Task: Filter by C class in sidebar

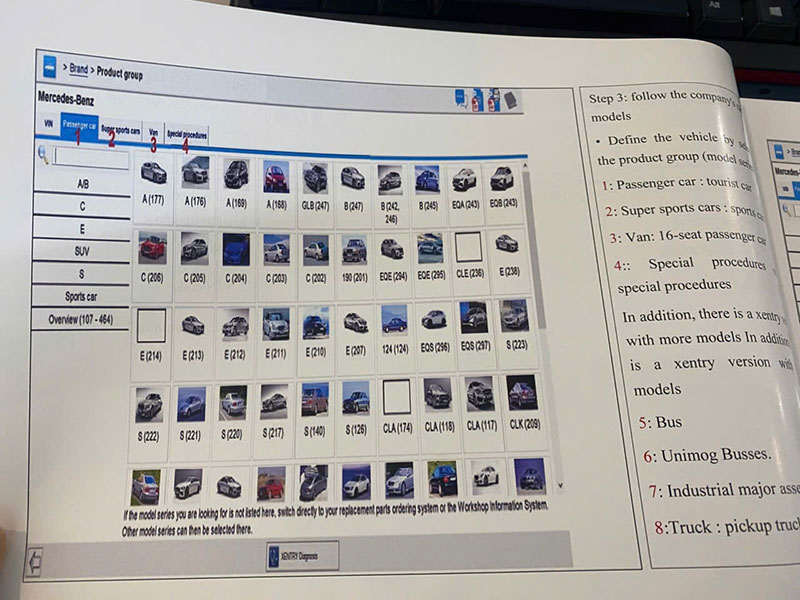Action: [82, 206]
